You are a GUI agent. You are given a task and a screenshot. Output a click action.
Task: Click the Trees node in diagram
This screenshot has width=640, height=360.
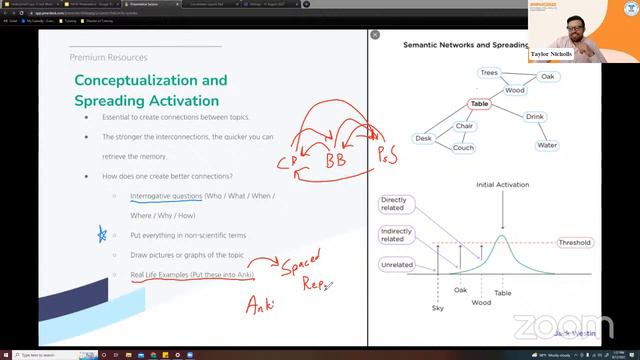pos(489,73)
